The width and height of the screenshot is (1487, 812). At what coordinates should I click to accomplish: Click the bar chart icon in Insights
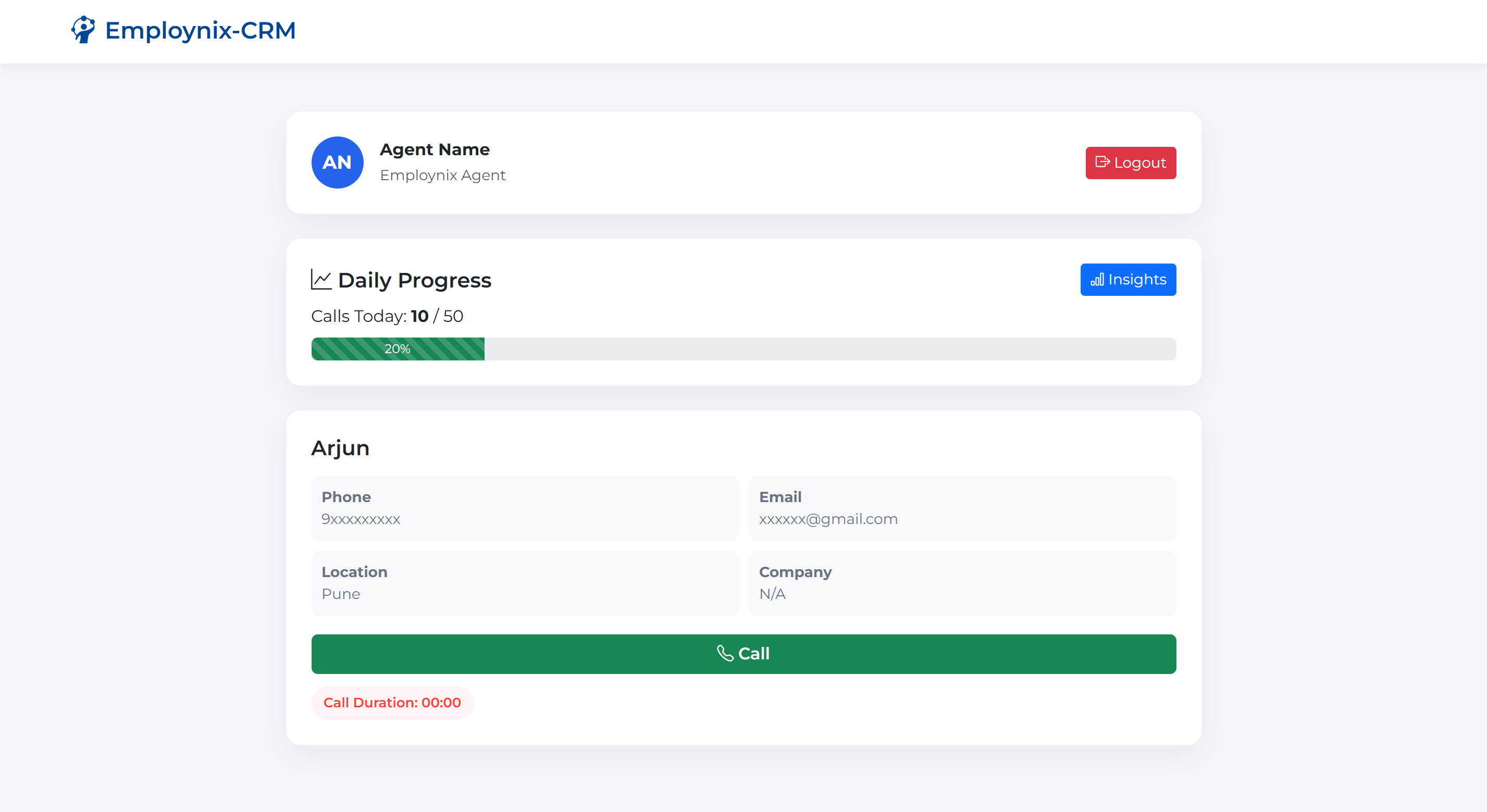pyautogui.click(x=1097, y=280)
